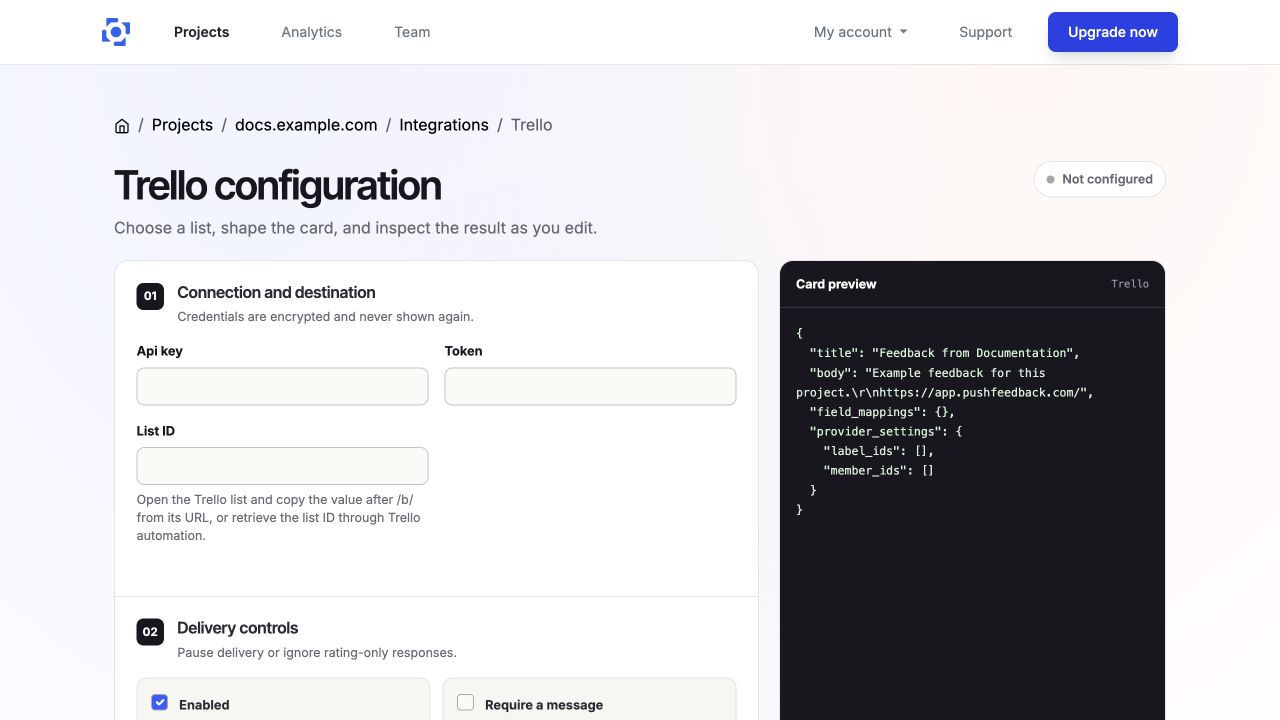Click the Not configured status badge

[1099, 179]
